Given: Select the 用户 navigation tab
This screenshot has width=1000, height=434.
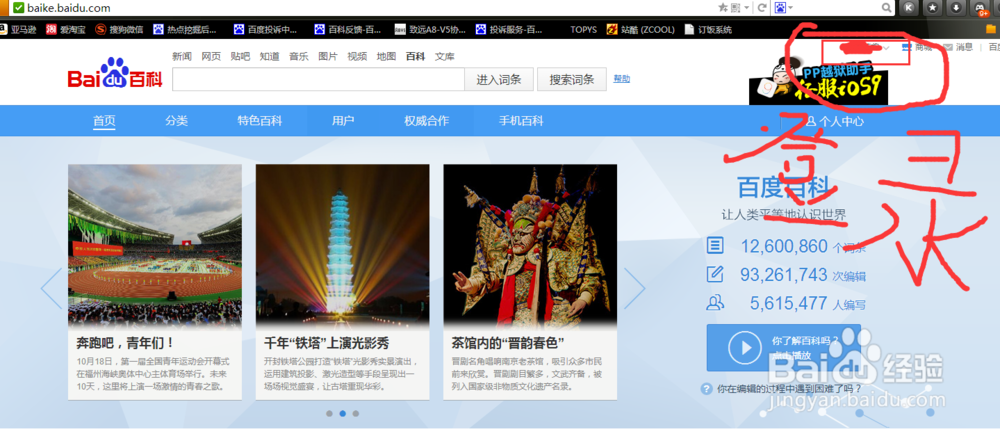Looking at the screenshot, I should point(343,121).
